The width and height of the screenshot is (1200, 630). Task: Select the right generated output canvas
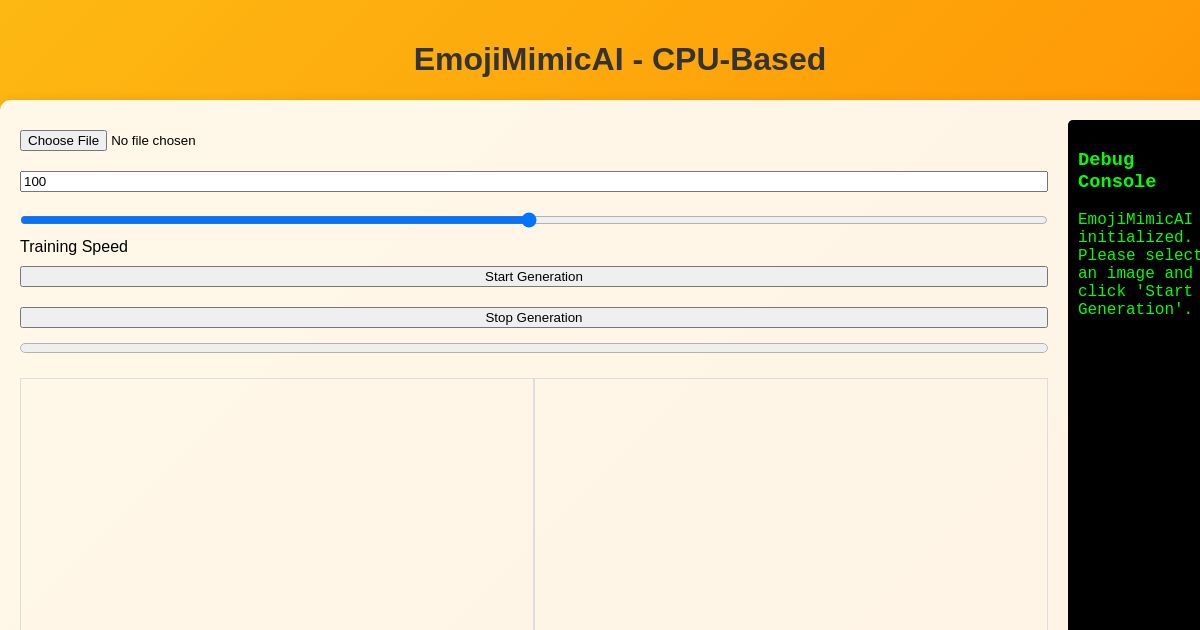click(790, 500)
